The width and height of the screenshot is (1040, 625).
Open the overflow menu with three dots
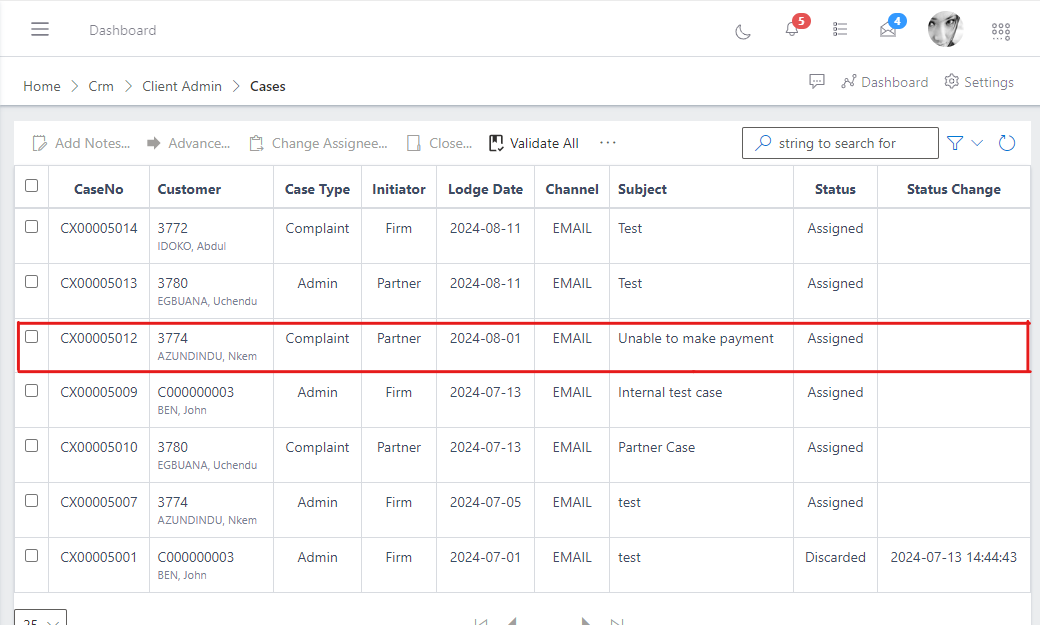click(x=607, y=143)
